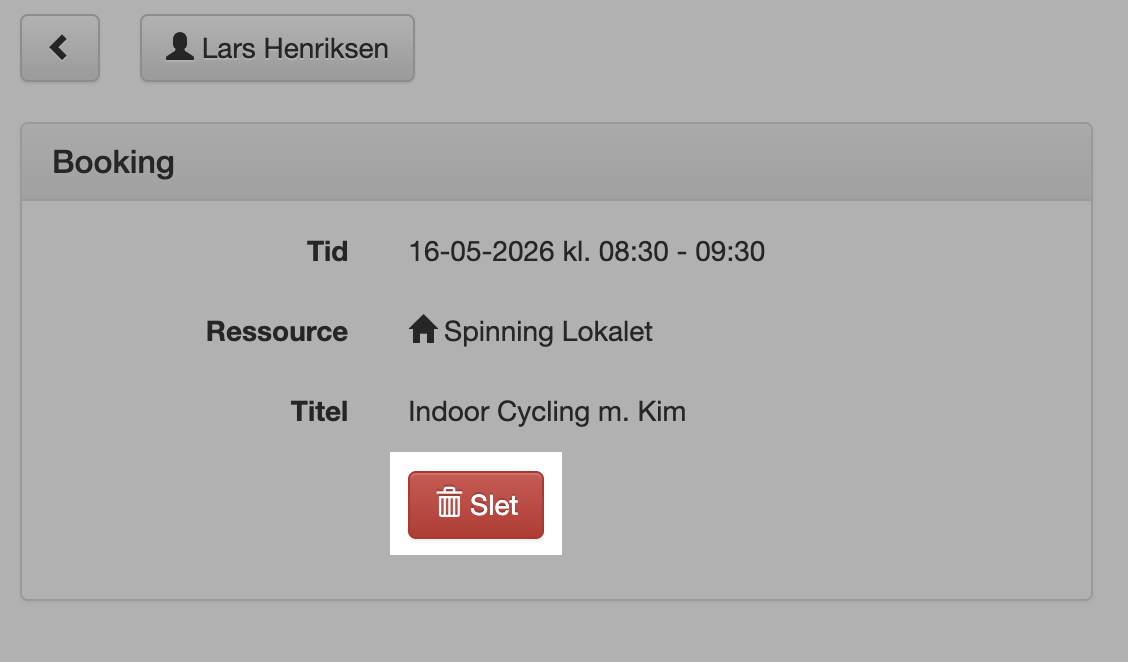Viewport: 1128px width, 662px height.
Task: Select the Indoor Cycling title text
Action: click(x=499, y=412)
